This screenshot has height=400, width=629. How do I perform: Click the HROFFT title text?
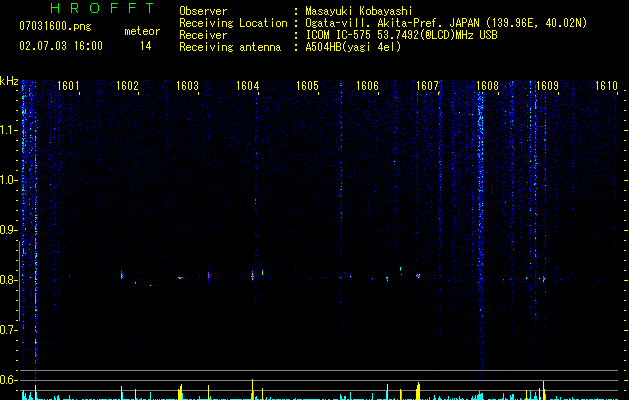[x=103, y=8]
